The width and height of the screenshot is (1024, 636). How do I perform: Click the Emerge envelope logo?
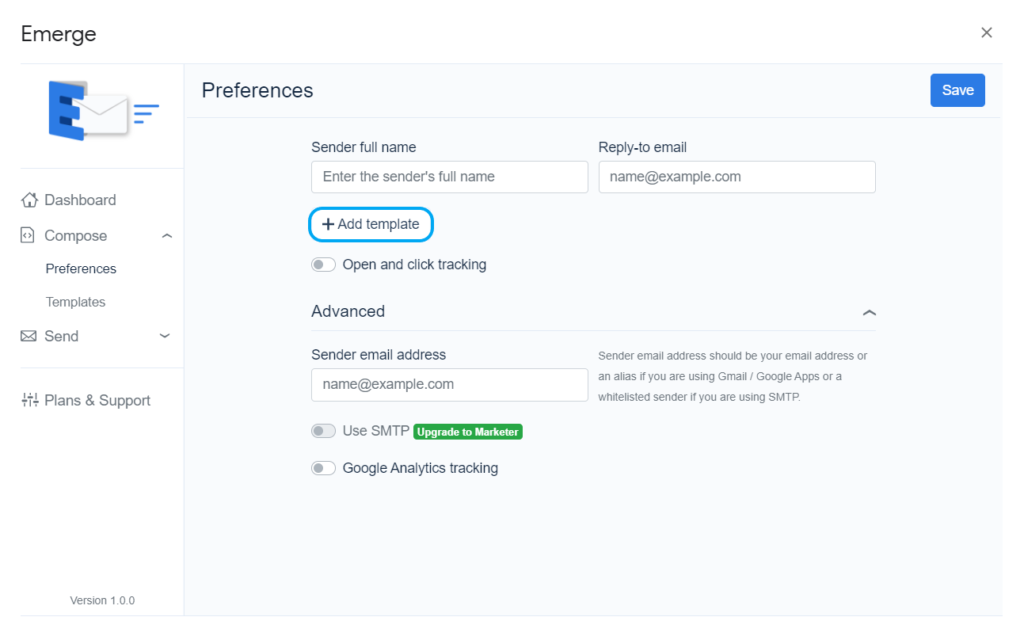103,111
